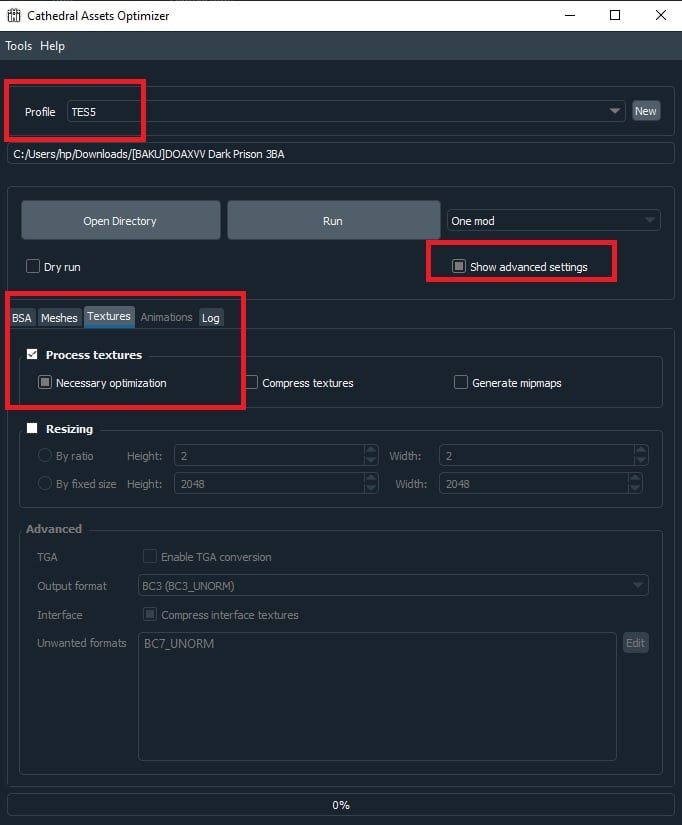
Task: Open the Help menu
Action: (52, 46)
